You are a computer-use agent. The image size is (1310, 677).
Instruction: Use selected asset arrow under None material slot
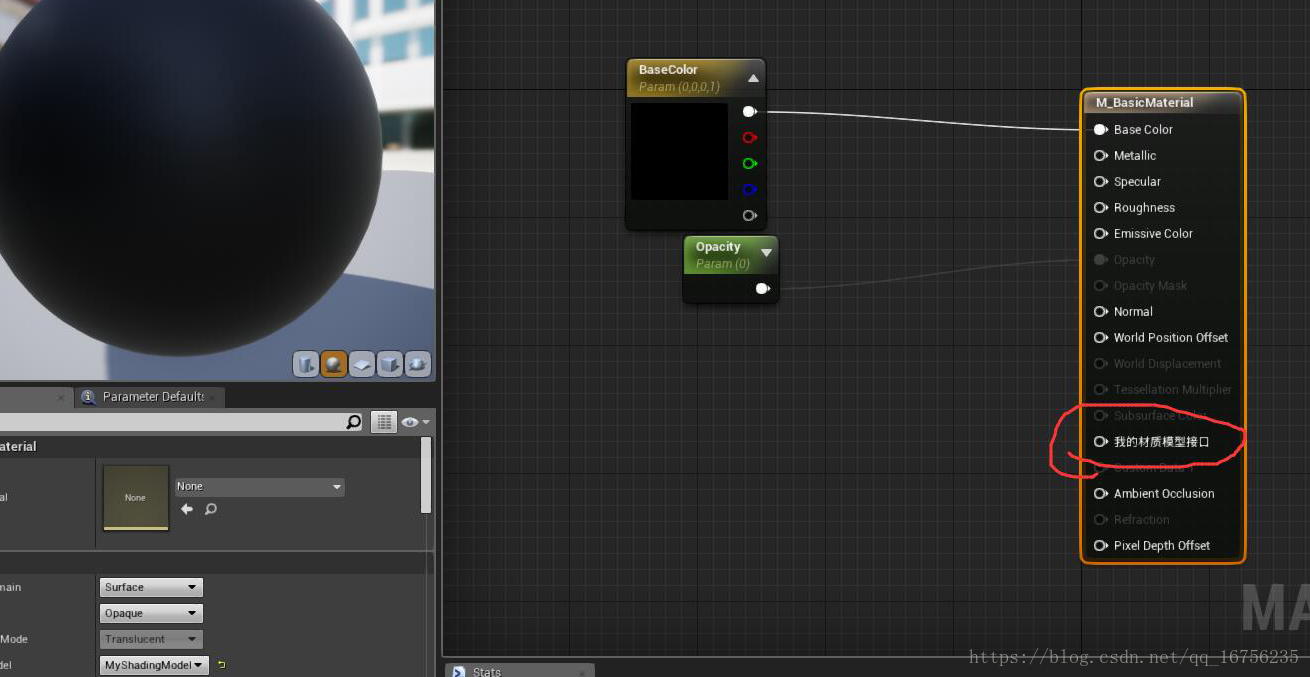[x=187, y=509]
